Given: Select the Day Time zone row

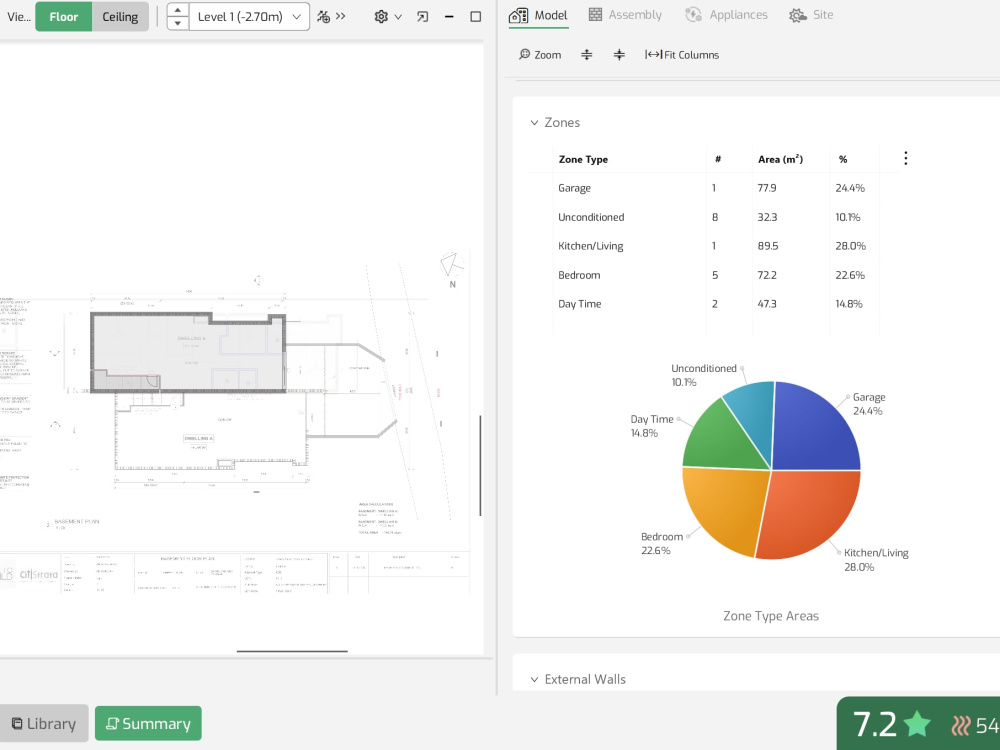Looking at the screenshot, I should (x=714, y=304).
